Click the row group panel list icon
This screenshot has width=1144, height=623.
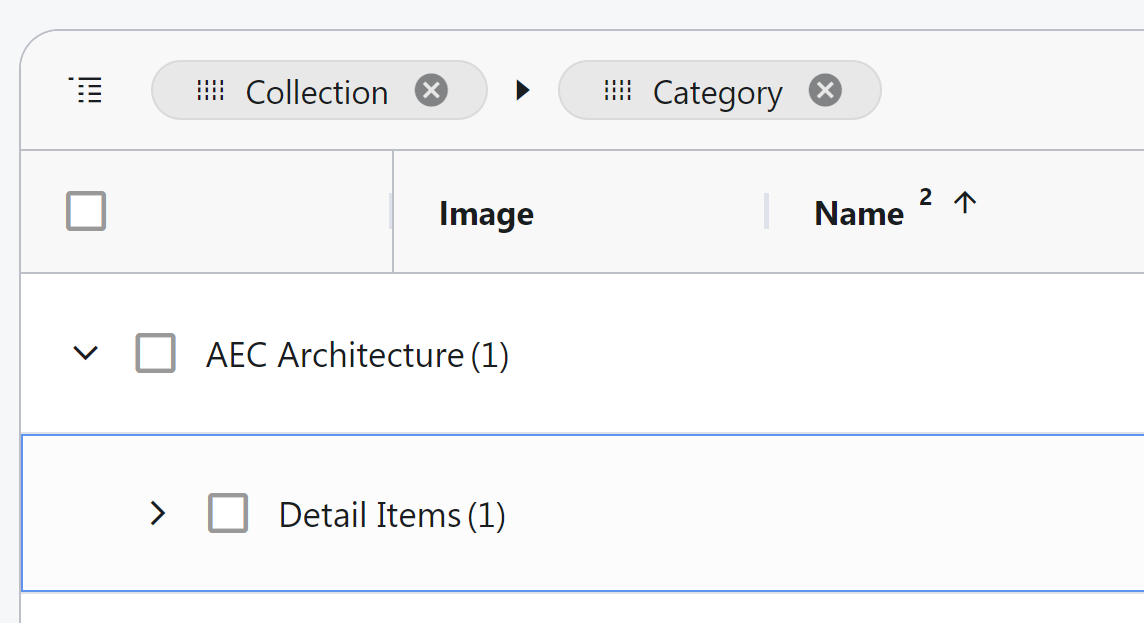coord(86,90)
